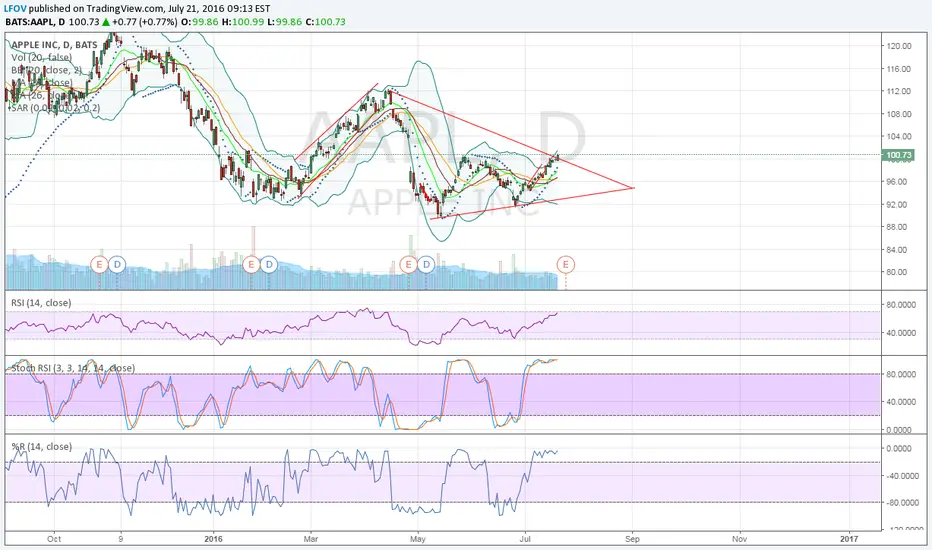Click the earnings E marker just before May

pos(408,264)
